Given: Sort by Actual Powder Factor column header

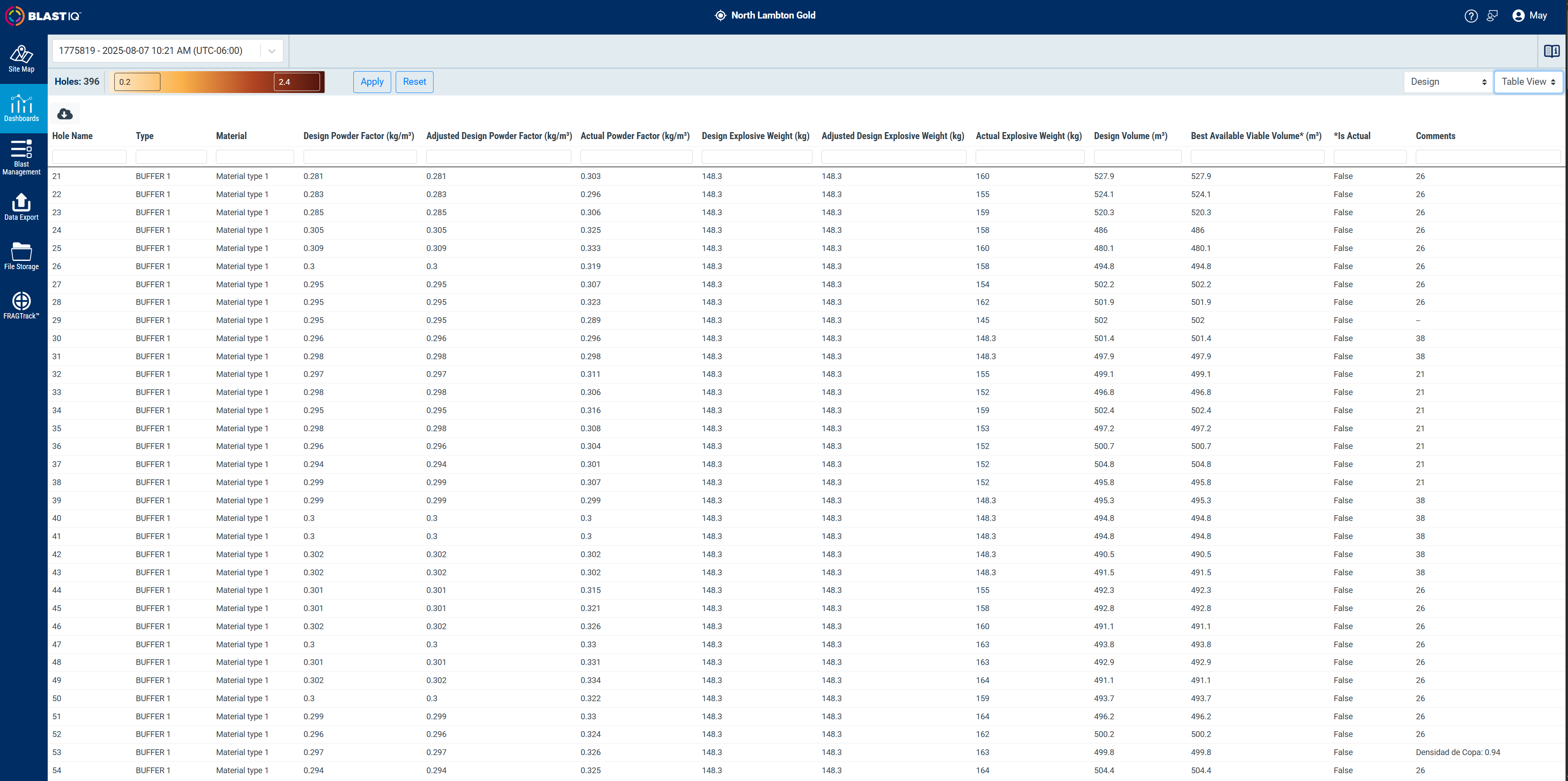Looking at the screenshot, I should 635,136.
